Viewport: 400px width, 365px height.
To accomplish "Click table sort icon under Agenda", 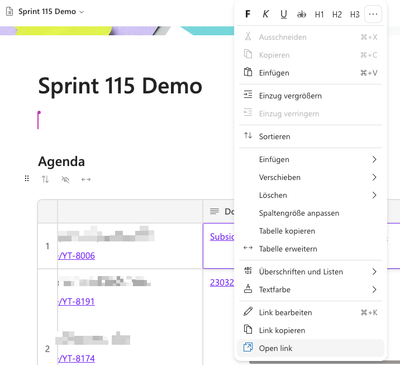I will click(45, 179).
